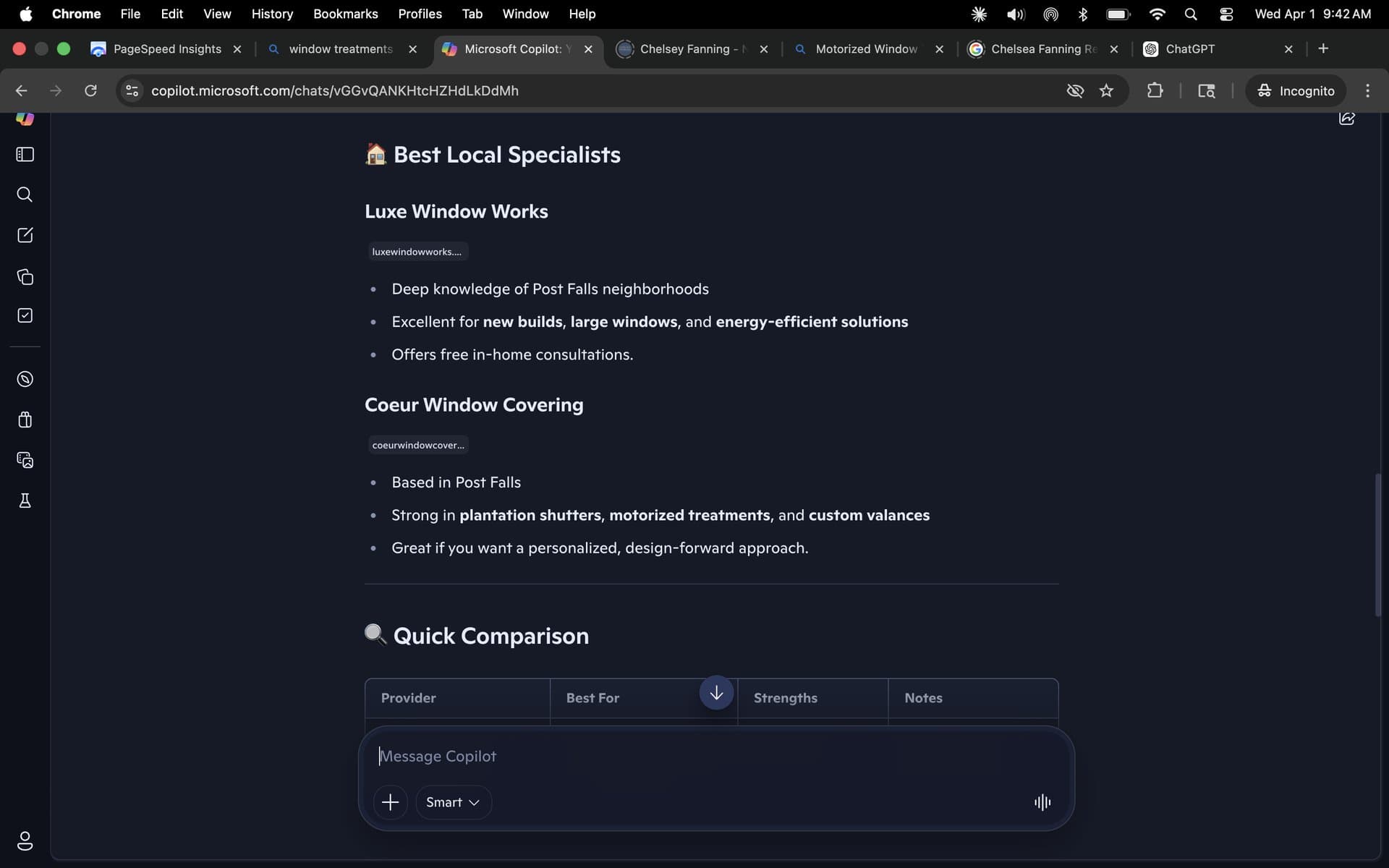Screen dimensions: 1389x868
Task: Open the Copilot Labs flask icon
Action: 25,501
